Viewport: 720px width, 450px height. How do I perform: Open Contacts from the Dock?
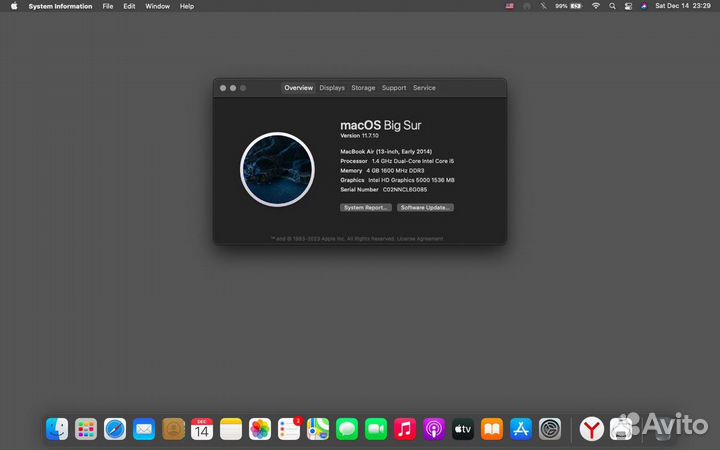pos(173,429)
